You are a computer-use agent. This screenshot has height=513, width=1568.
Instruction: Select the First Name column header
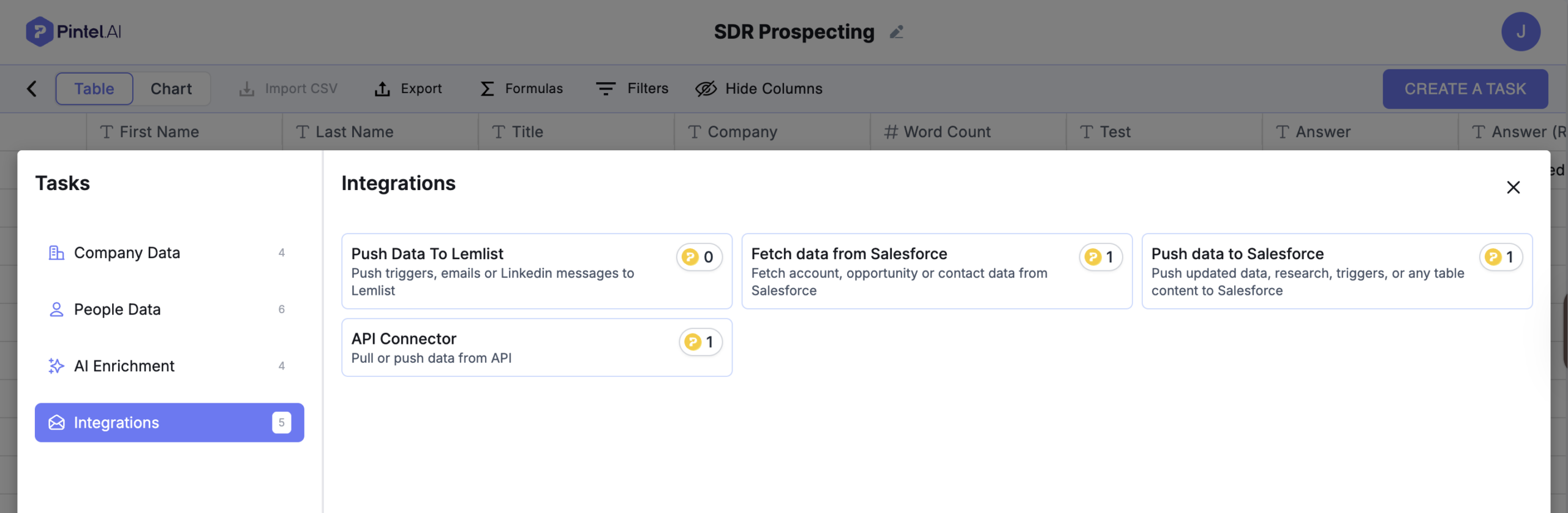tap(184, 132)
